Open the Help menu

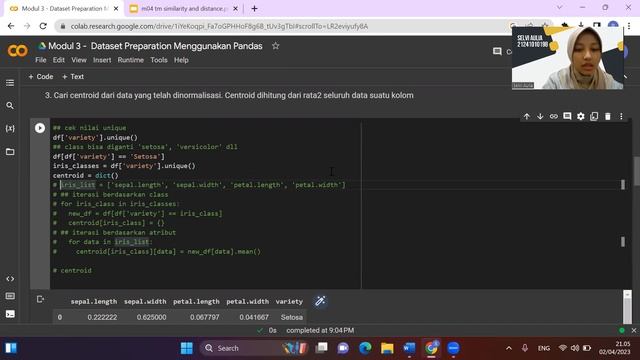pyautogui.click(x=181, y=60)
